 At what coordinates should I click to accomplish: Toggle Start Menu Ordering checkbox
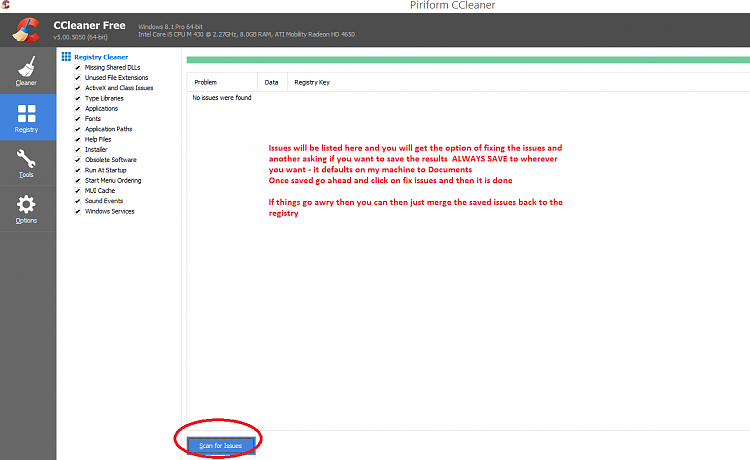pyautogui.click(x=77, y=180)
